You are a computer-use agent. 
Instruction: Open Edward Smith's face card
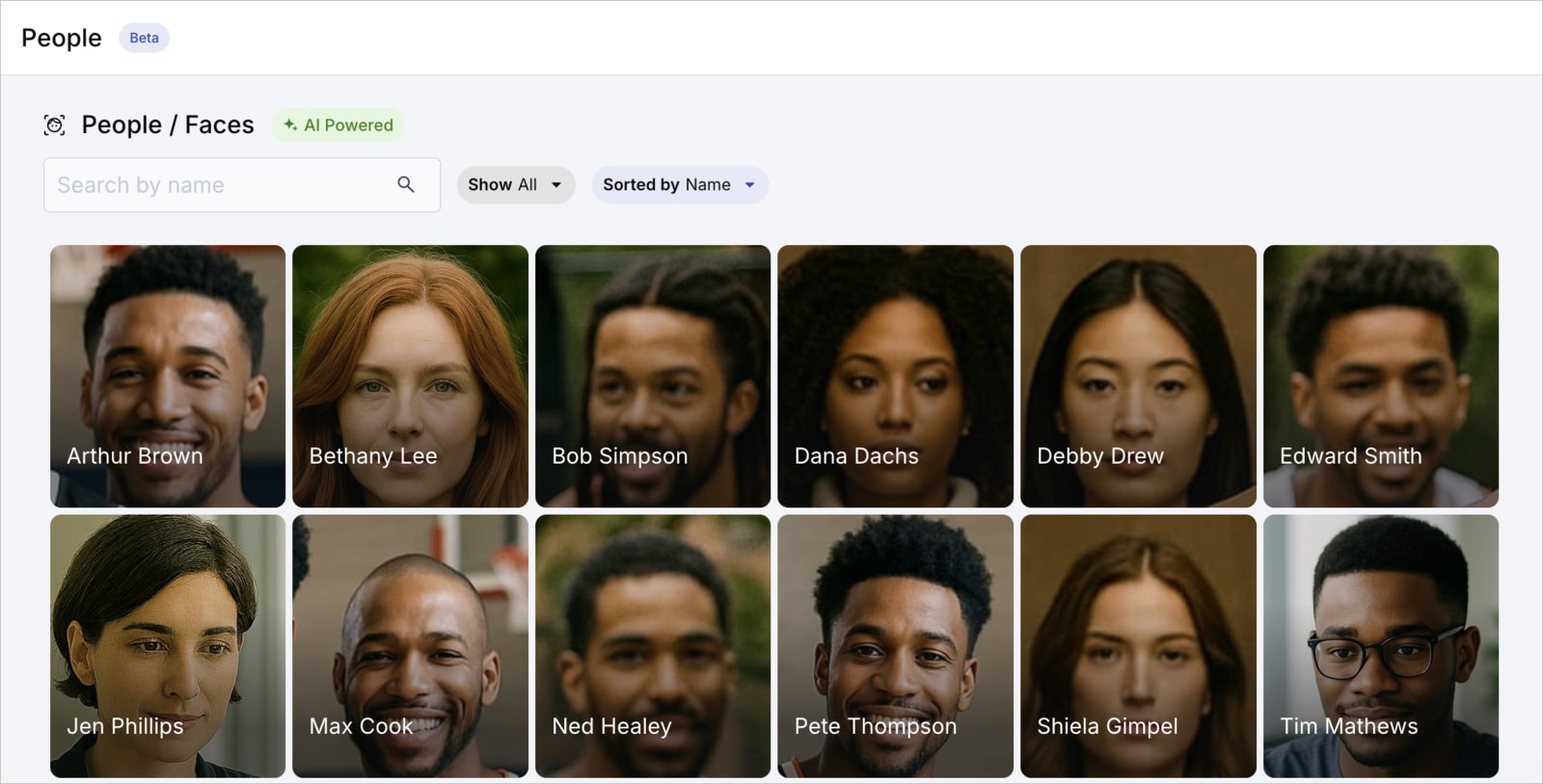click(x=1381, y=376)
